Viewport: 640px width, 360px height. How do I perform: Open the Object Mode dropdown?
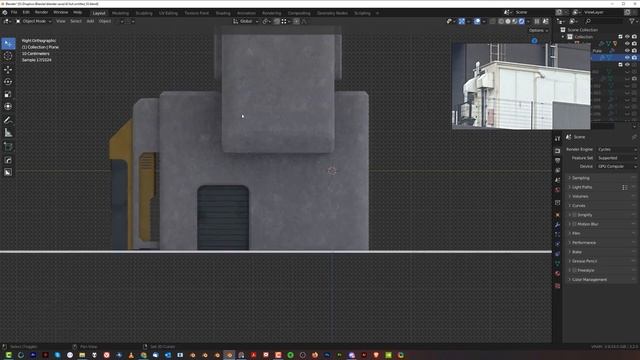33,21
